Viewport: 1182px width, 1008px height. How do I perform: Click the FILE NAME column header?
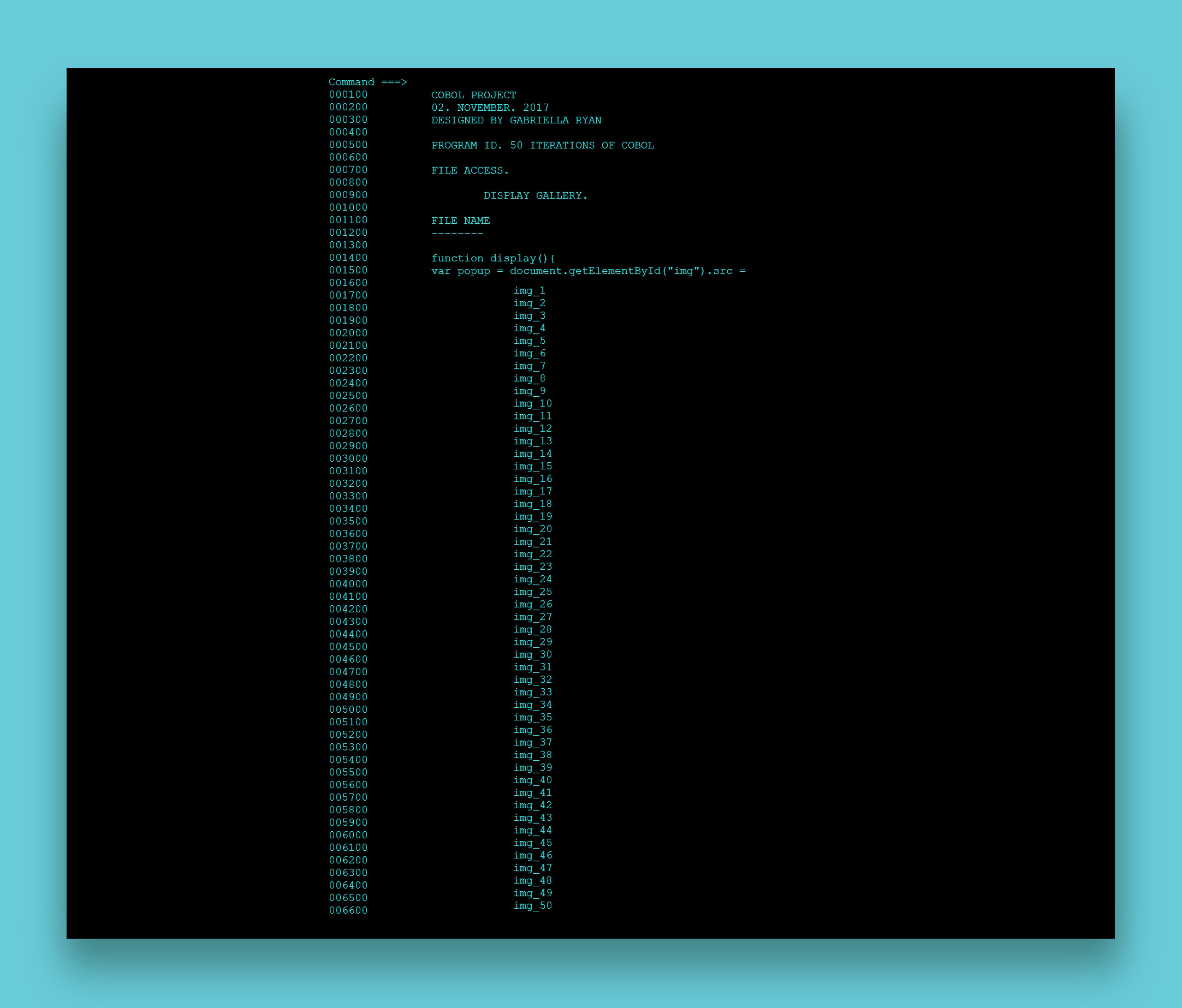tap(460, 220)
